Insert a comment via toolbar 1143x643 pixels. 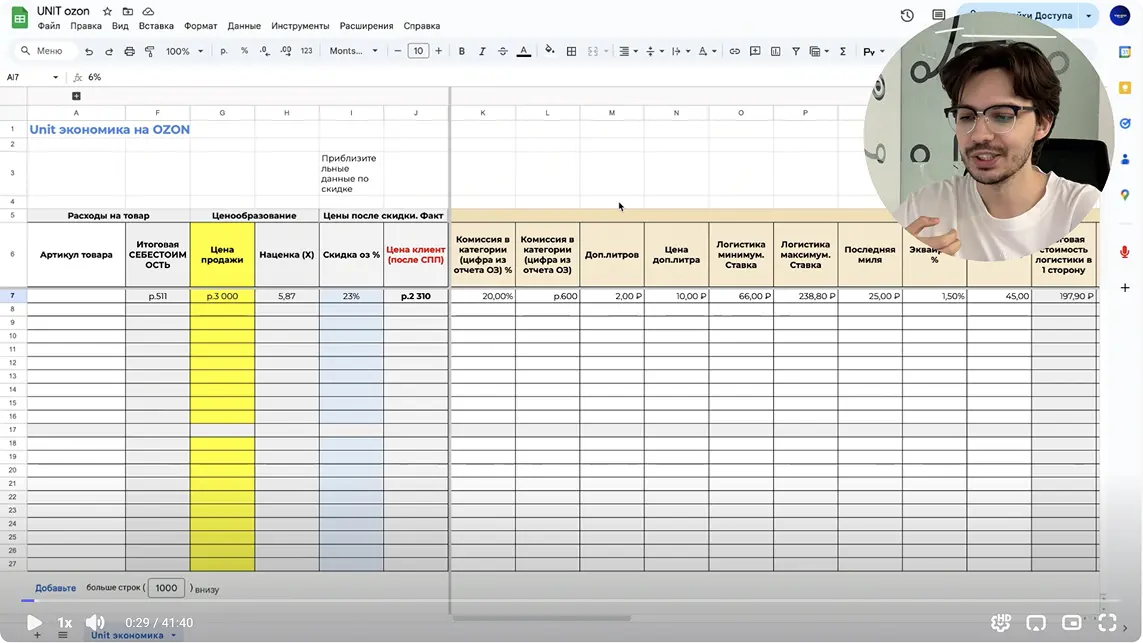tap(754, 51)
